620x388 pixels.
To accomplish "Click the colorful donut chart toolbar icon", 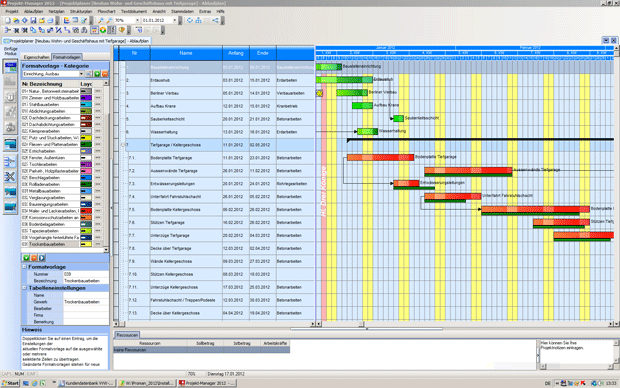I will pos(103,30).
